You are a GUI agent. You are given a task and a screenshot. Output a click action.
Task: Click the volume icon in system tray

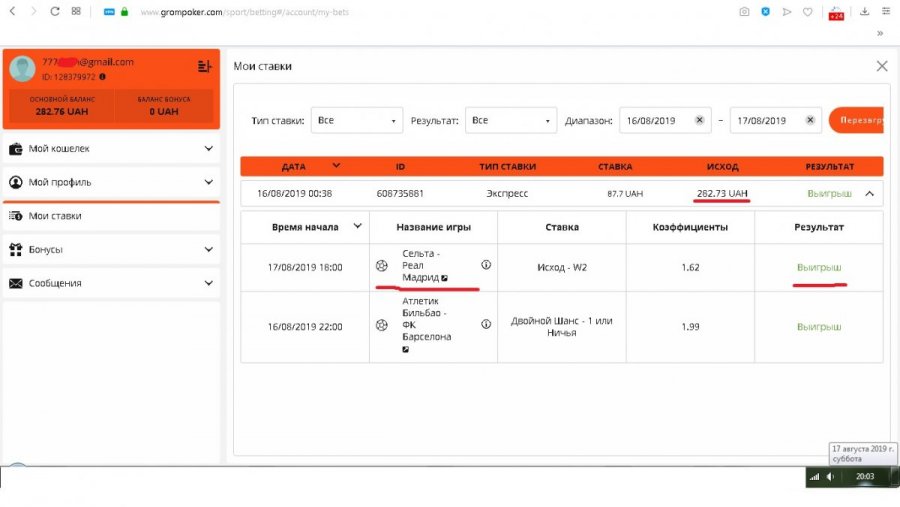(830, 477)
